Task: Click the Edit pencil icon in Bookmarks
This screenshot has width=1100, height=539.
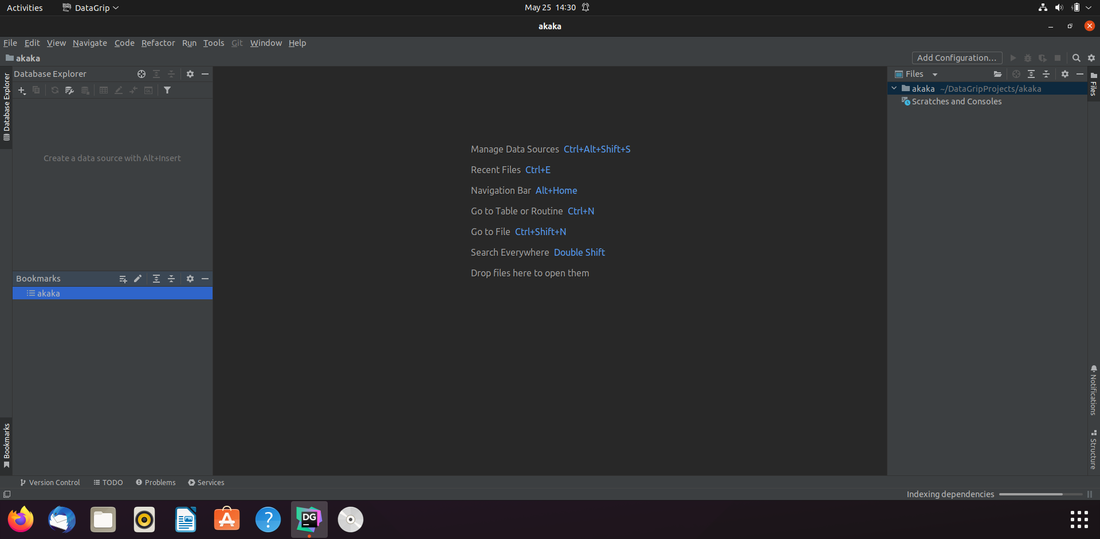Action: point(138,279)
